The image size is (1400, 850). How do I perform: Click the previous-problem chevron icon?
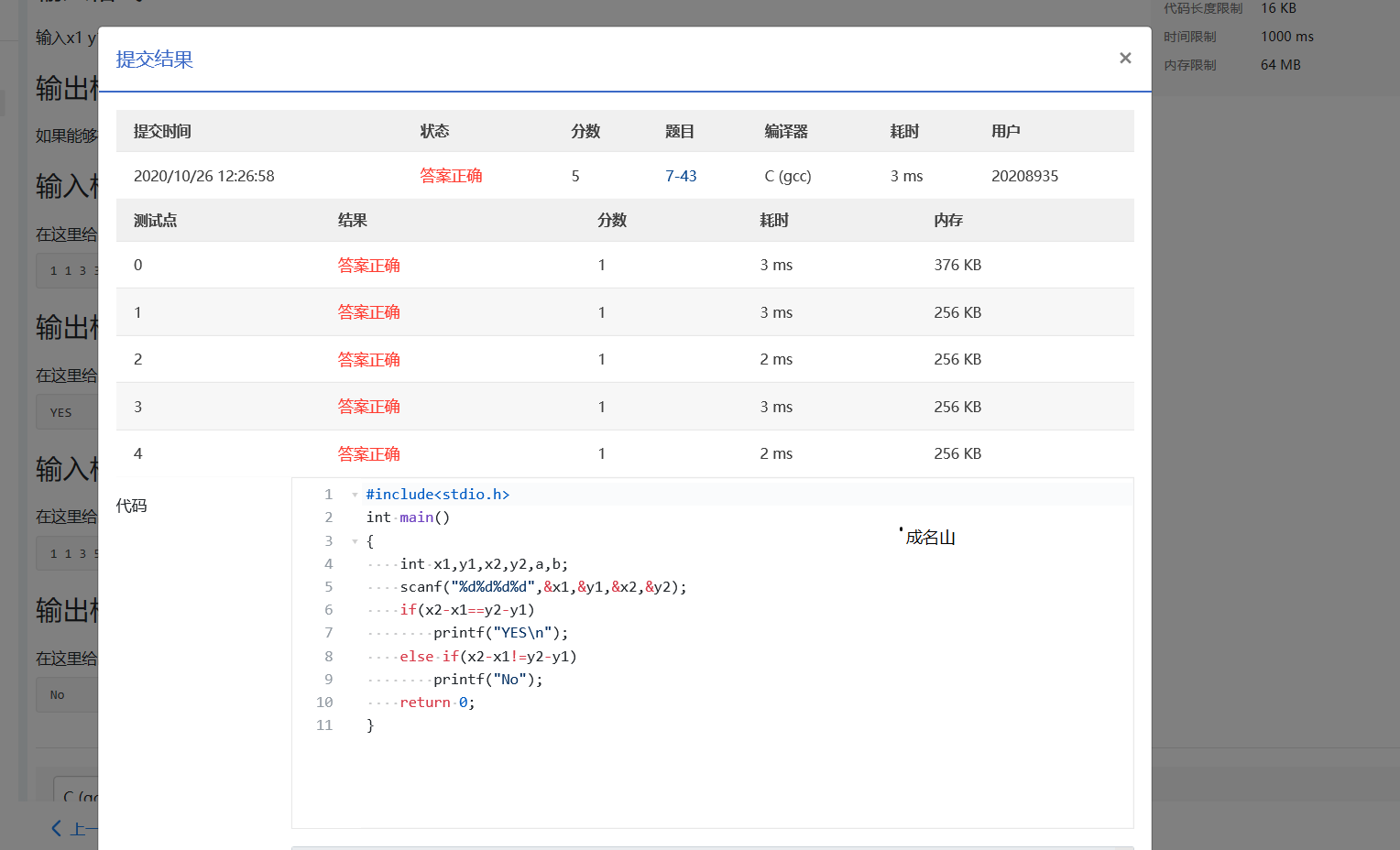[57, 828]
